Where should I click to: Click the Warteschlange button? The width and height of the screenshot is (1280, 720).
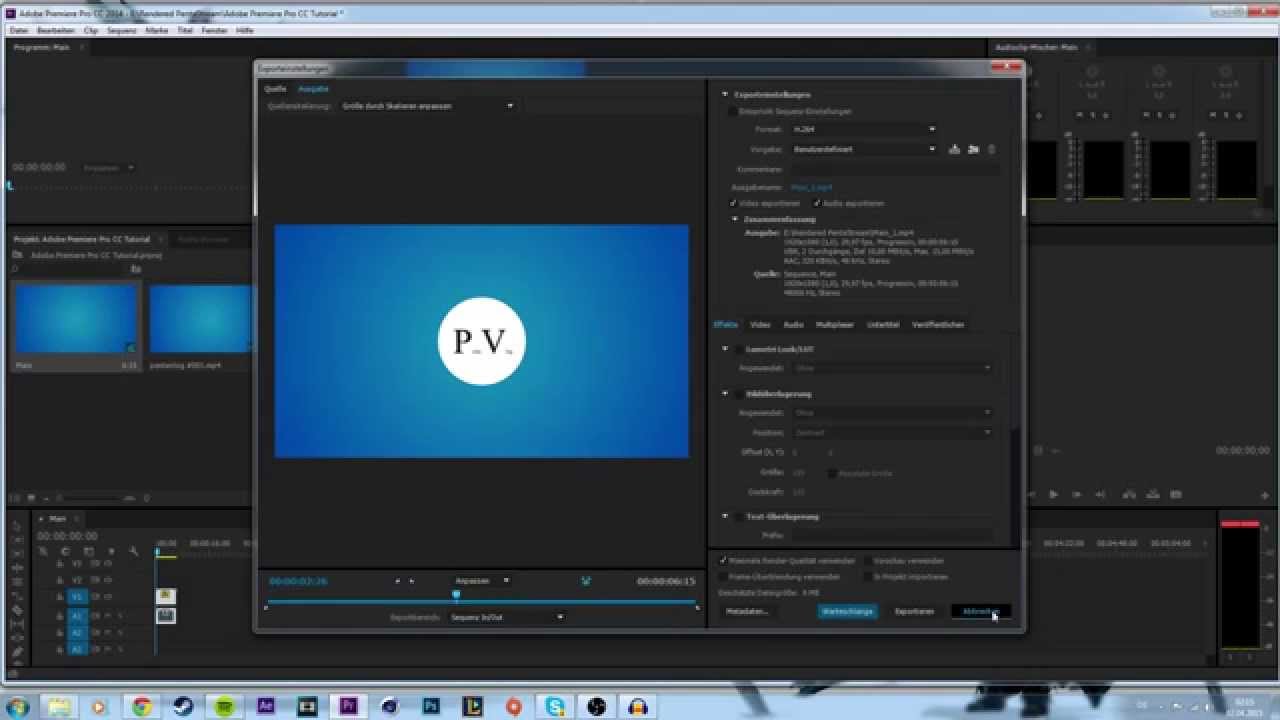click(x=847, y=611)
